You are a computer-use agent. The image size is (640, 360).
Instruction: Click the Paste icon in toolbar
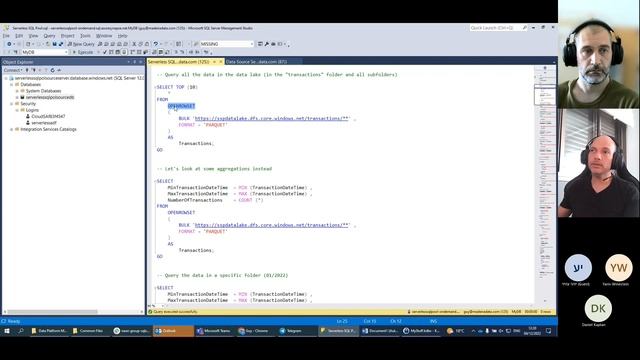[x=147, y=44]
